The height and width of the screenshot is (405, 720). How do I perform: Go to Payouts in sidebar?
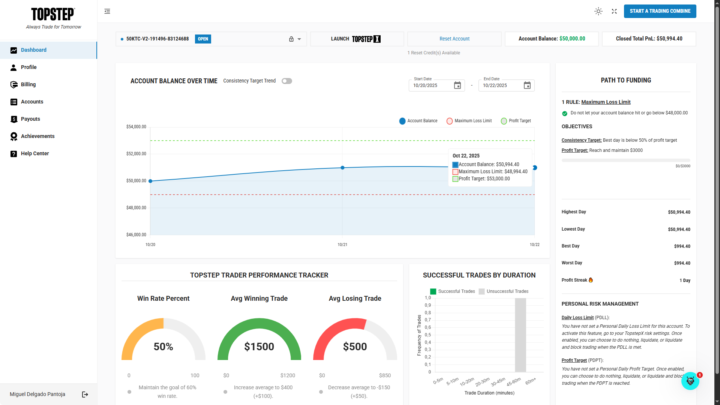(31, 118)
